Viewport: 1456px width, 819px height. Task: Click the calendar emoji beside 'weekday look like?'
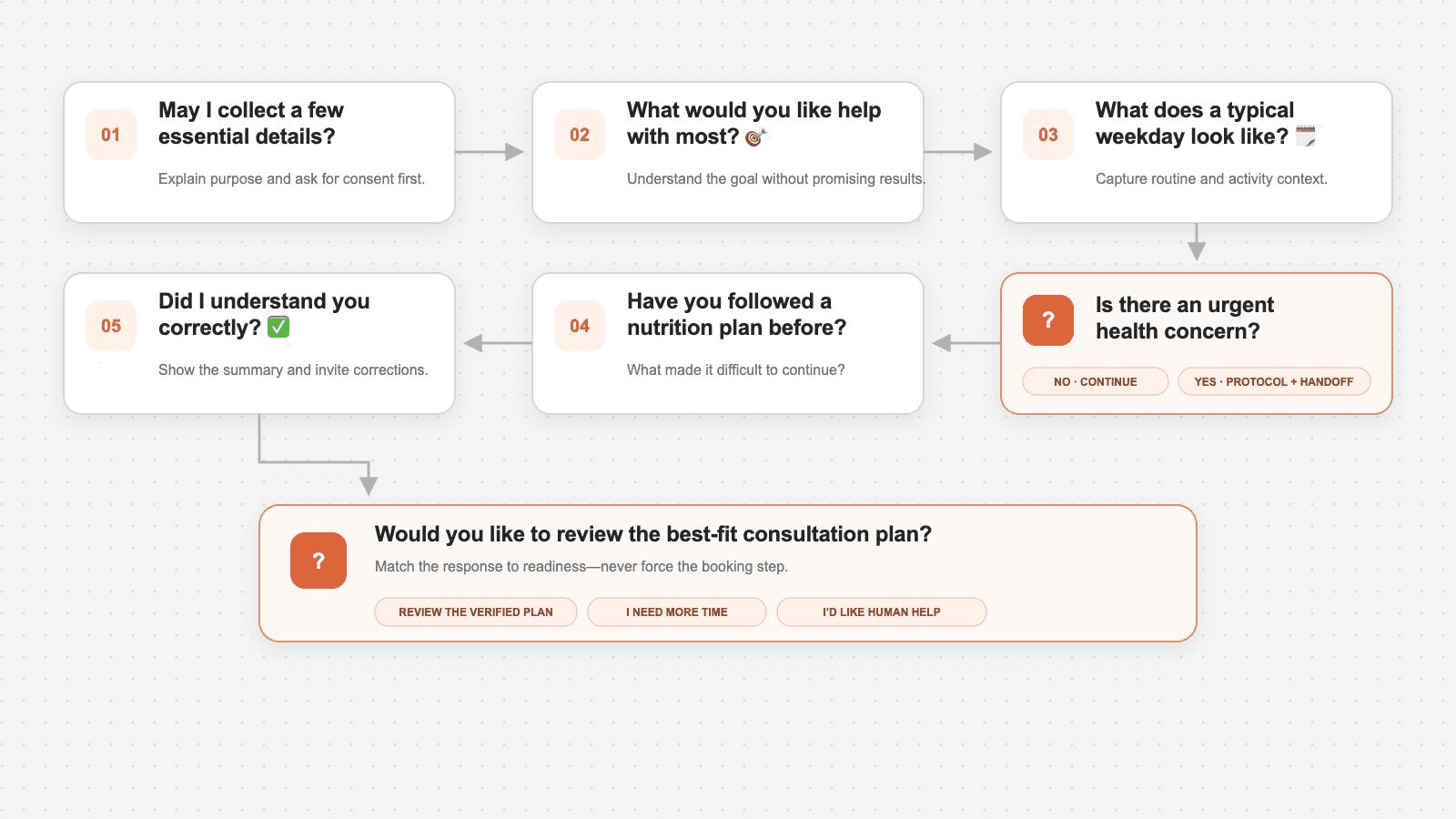pos(1306,136)
